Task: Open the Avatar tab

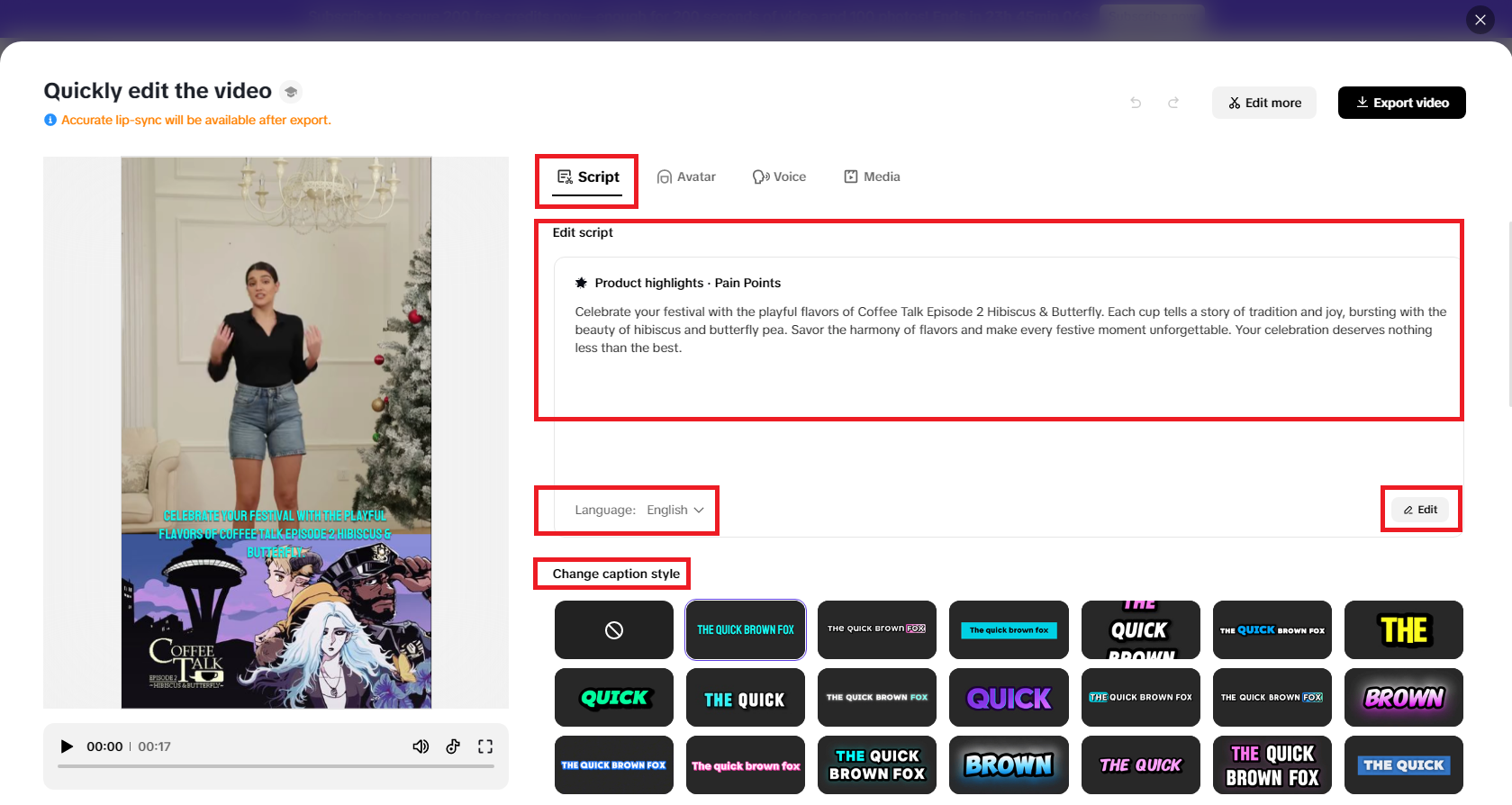Action: [686, 177]
